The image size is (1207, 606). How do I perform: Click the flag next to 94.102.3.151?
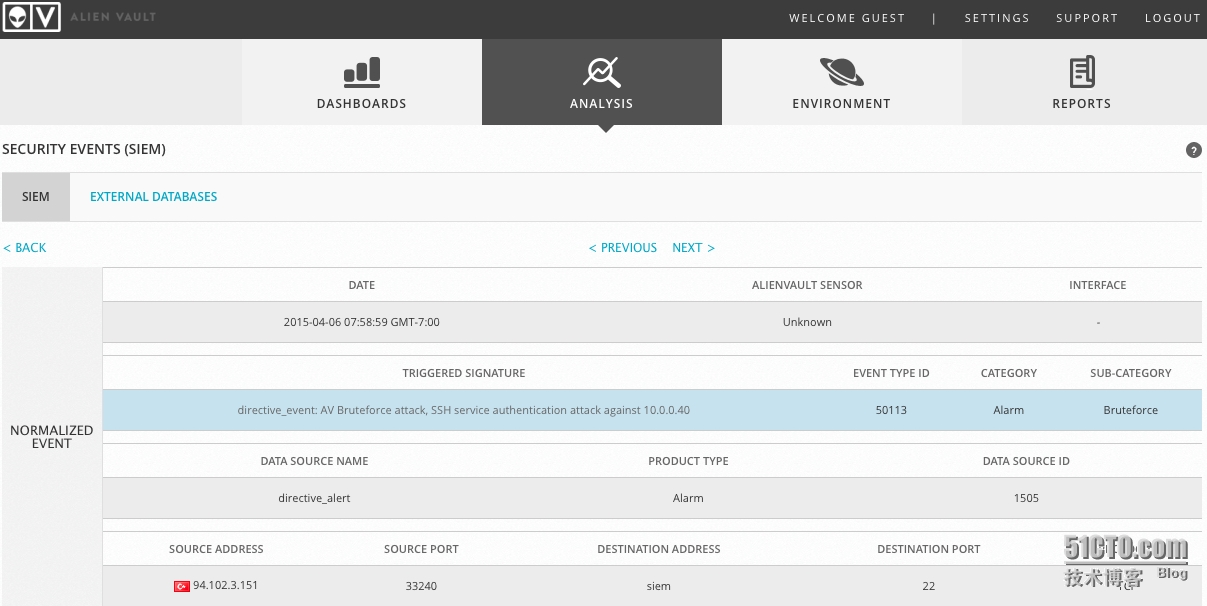pos(181,586)
